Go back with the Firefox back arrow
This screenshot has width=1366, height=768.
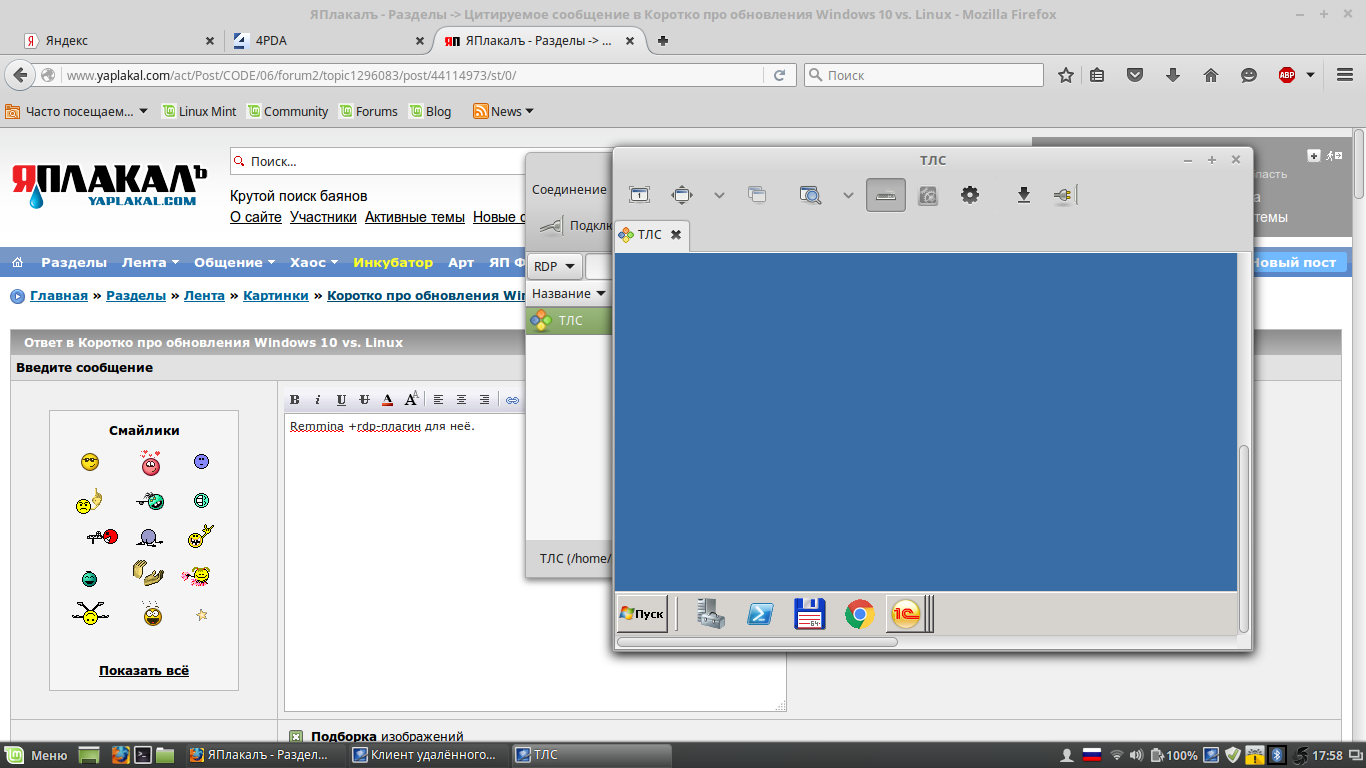coord(20,75)
